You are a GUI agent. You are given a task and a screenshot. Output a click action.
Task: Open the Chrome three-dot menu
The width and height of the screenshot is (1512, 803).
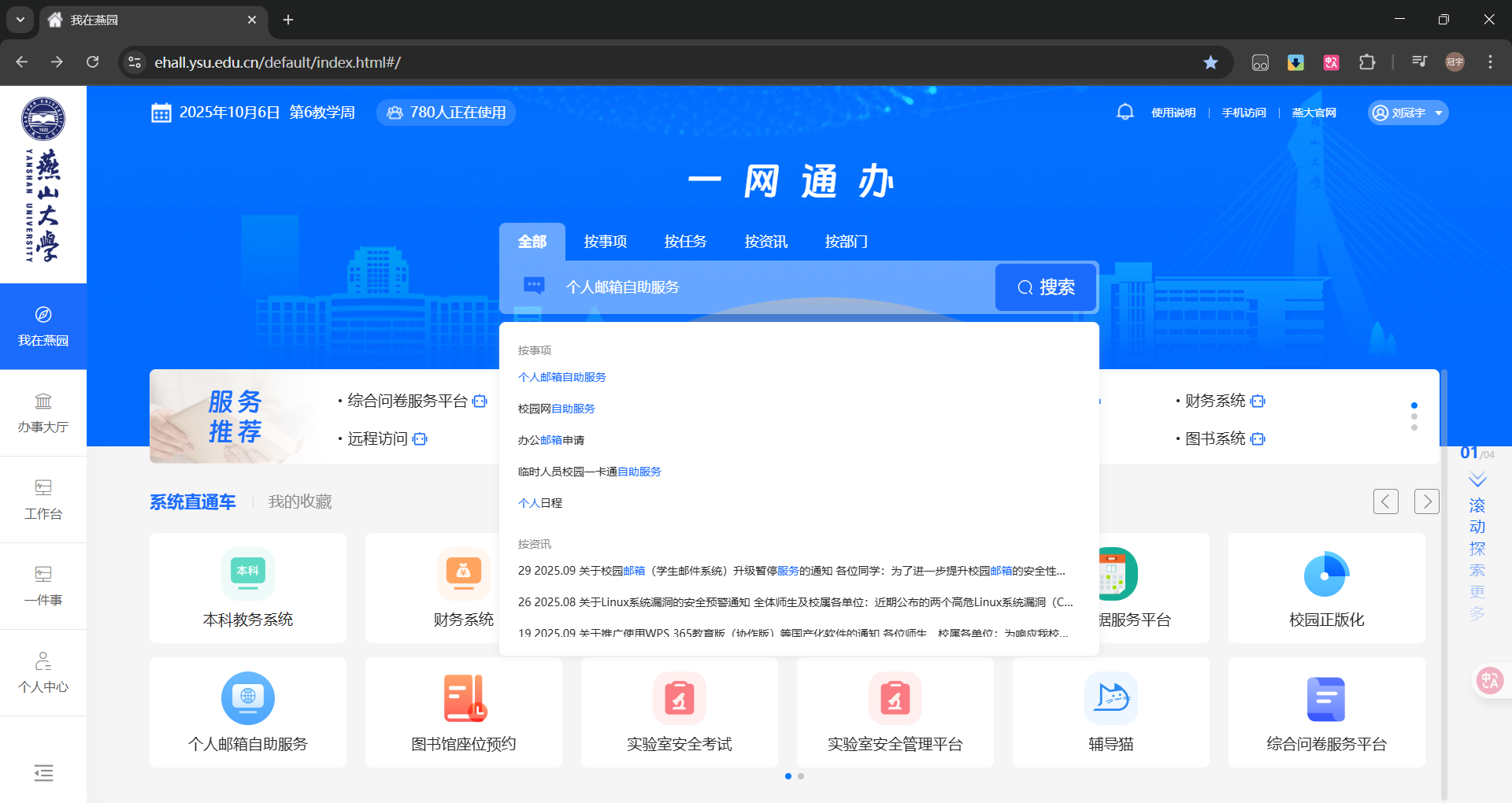(x=1489, y=62)
